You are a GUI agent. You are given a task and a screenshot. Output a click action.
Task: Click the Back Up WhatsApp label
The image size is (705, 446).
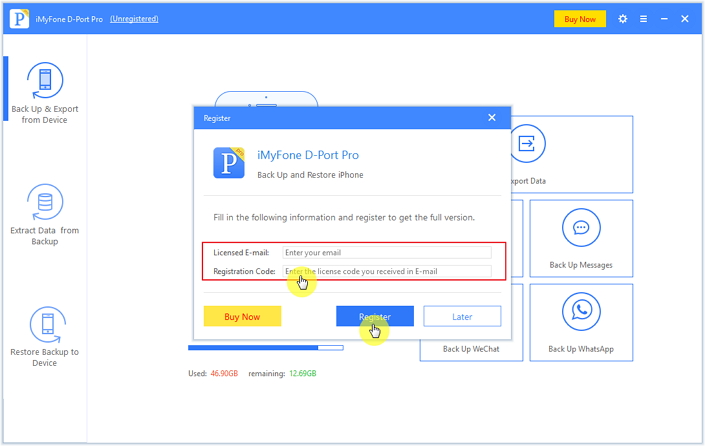(581, 349)
